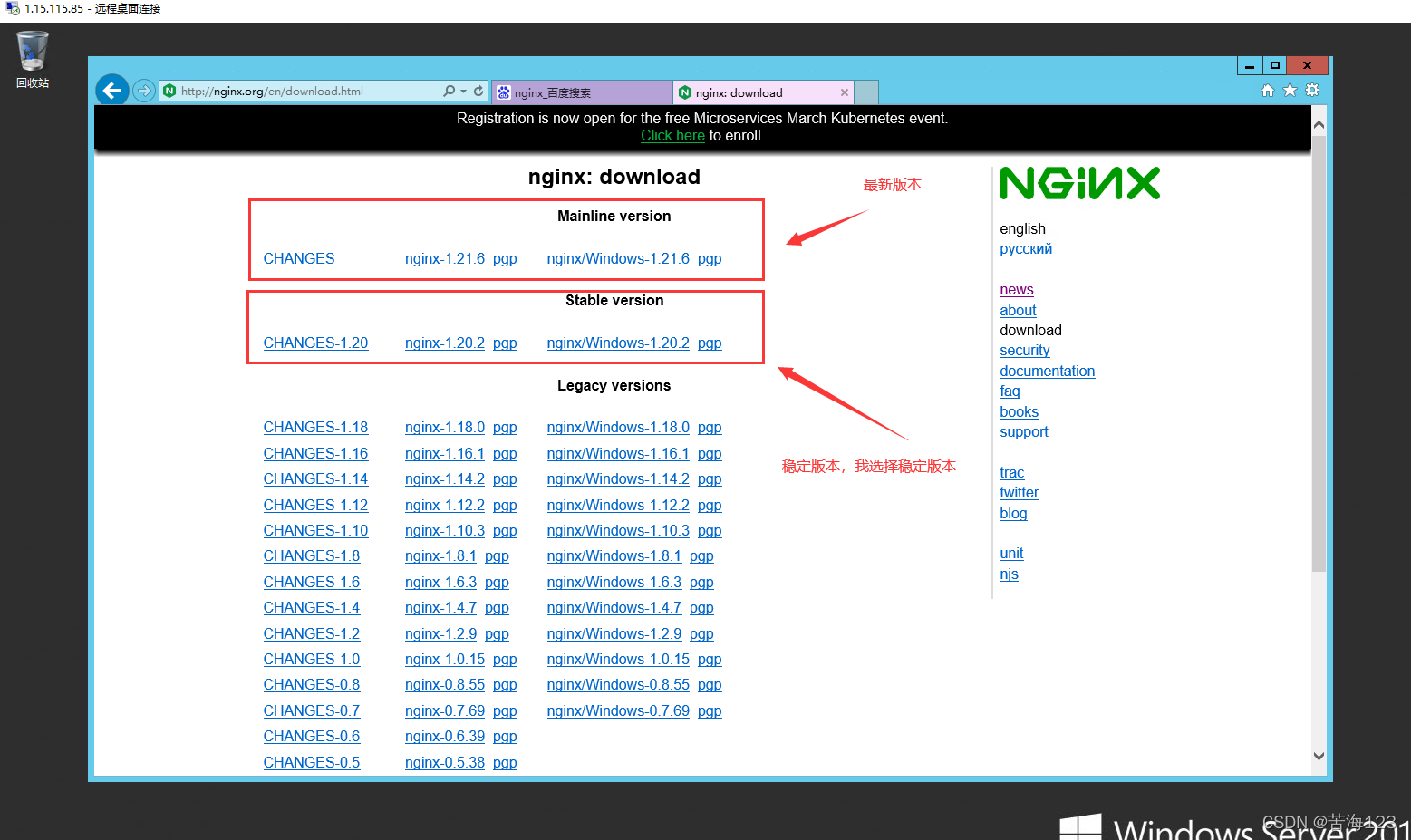Click the scrollbar down arrow

point(1319,756)
